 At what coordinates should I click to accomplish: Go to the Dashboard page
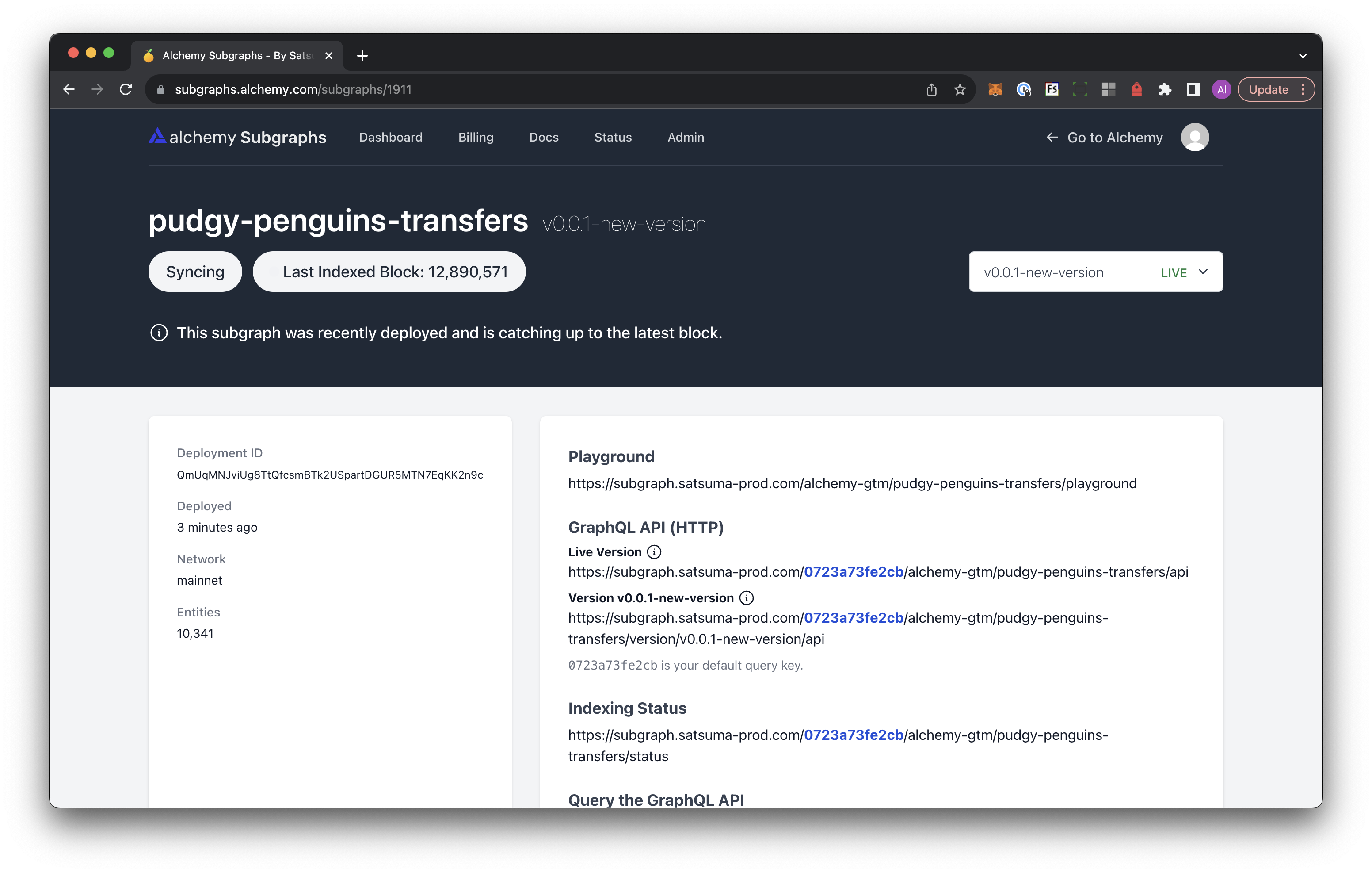[391, 138]
